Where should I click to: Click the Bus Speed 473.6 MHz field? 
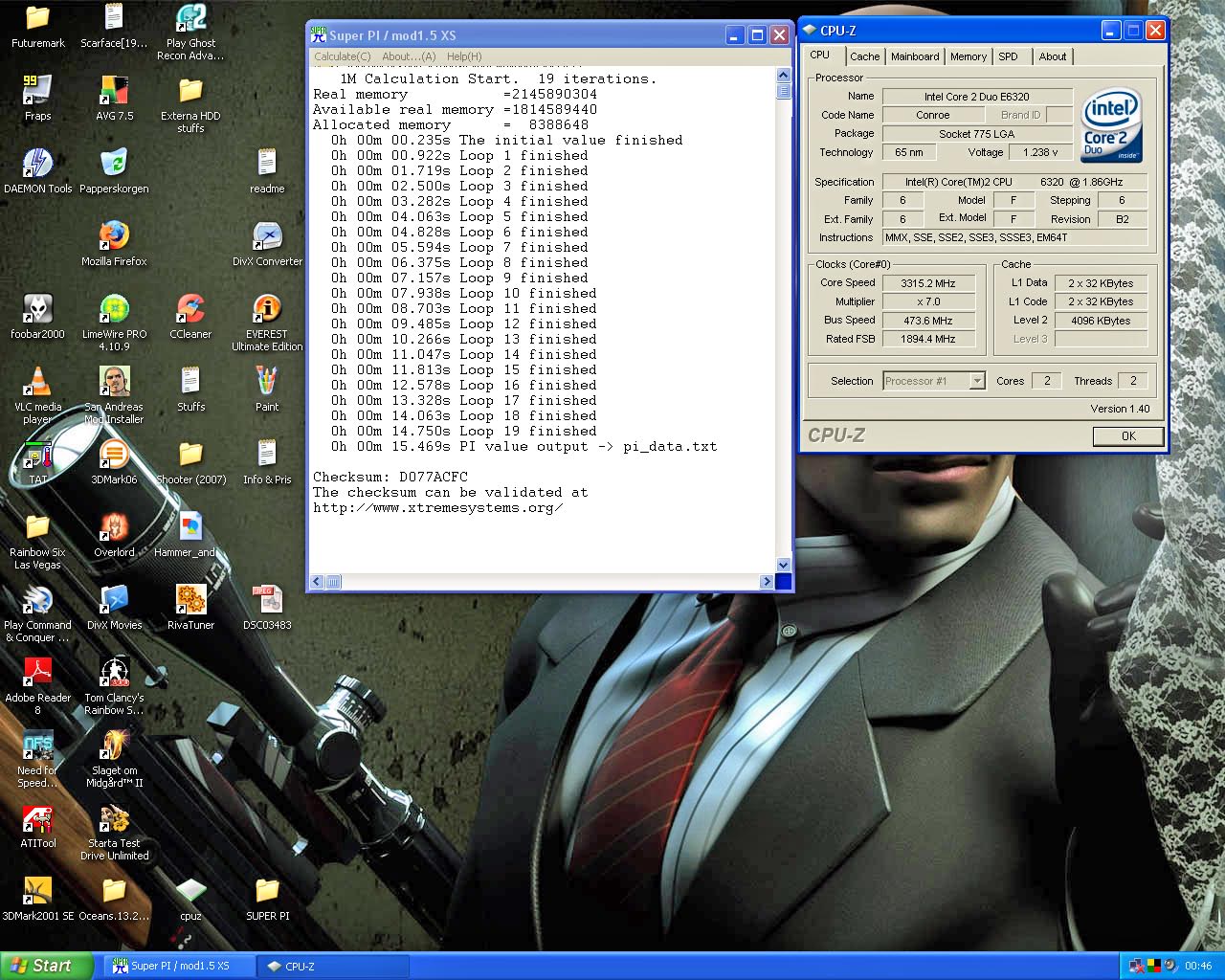[928, 321]
